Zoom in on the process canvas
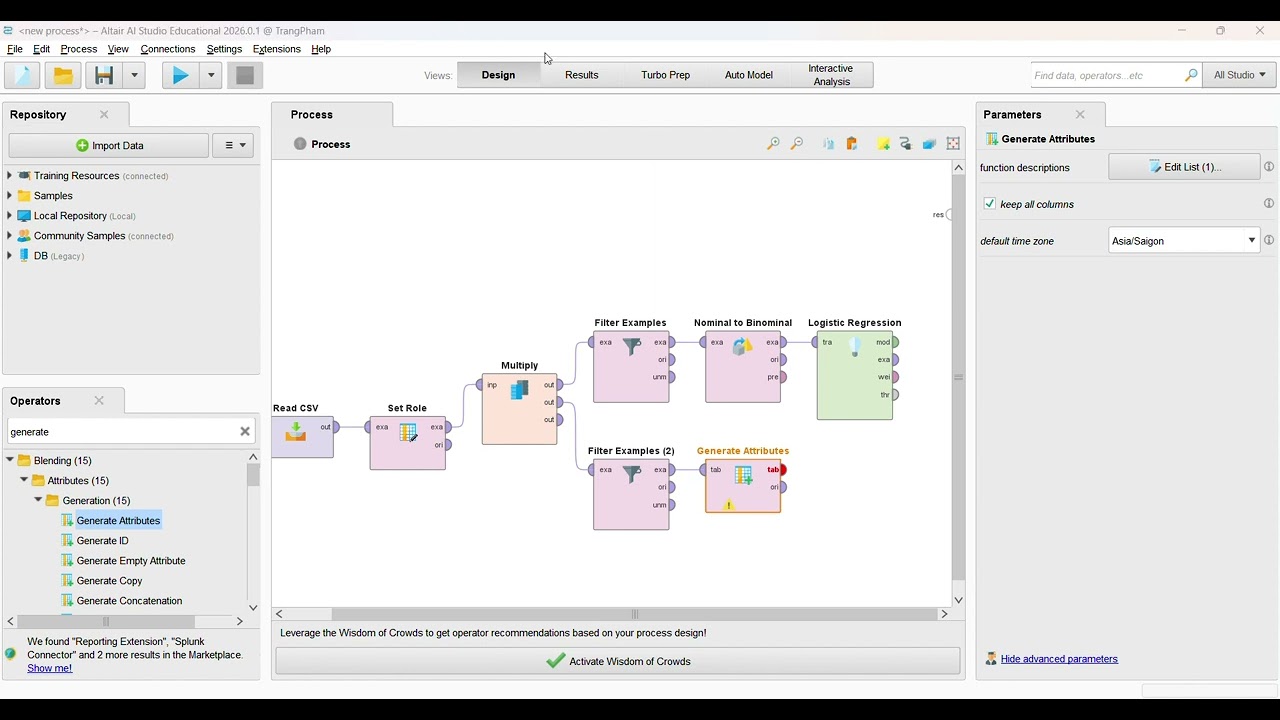Screen dimensions: 1280x720 773,145
